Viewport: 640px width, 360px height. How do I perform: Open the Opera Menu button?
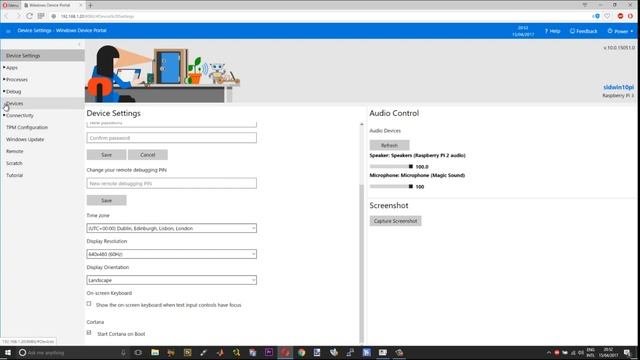click(10, 5)
